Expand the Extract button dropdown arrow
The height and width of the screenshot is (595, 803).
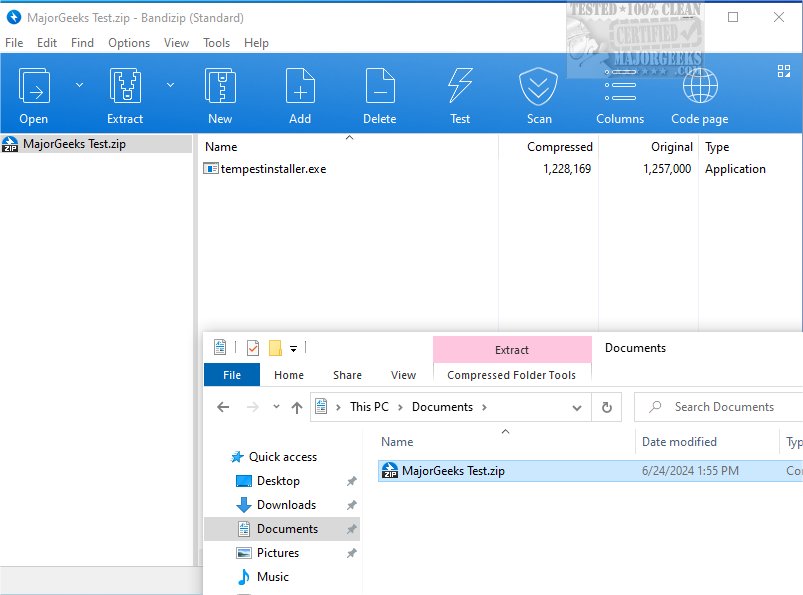pyautogui.click(x=170, y=85)
